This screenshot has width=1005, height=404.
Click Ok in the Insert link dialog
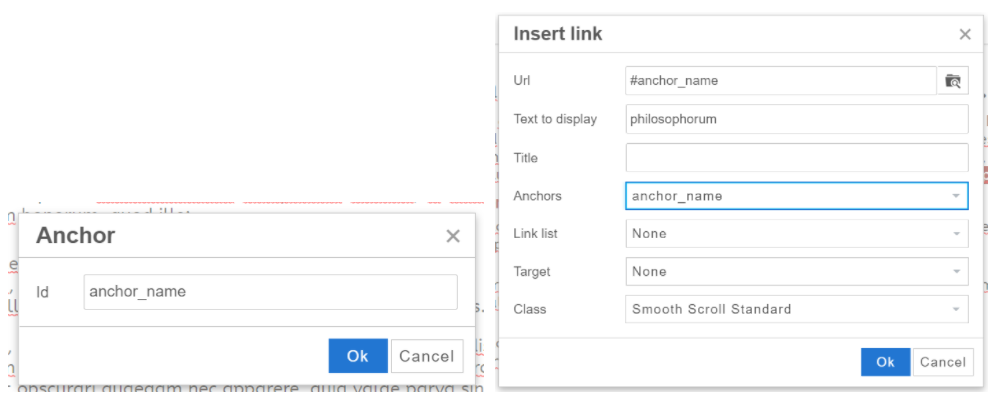885,362
